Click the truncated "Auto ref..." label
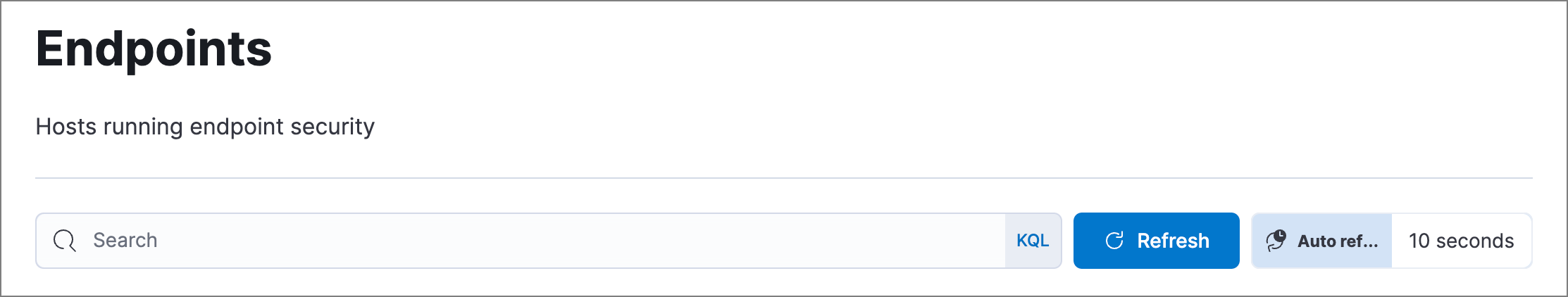This screenshot has width=1568, height=297. pos(1338,241)
